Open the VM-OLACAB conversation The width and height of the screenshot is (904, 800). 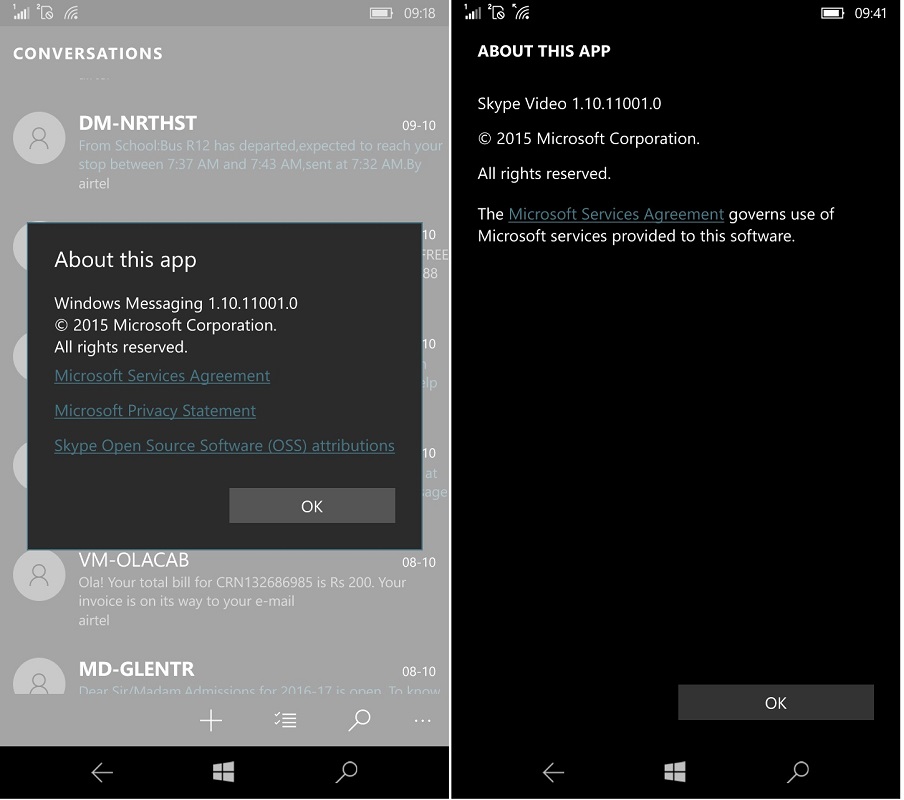click(x=225, y=590)
